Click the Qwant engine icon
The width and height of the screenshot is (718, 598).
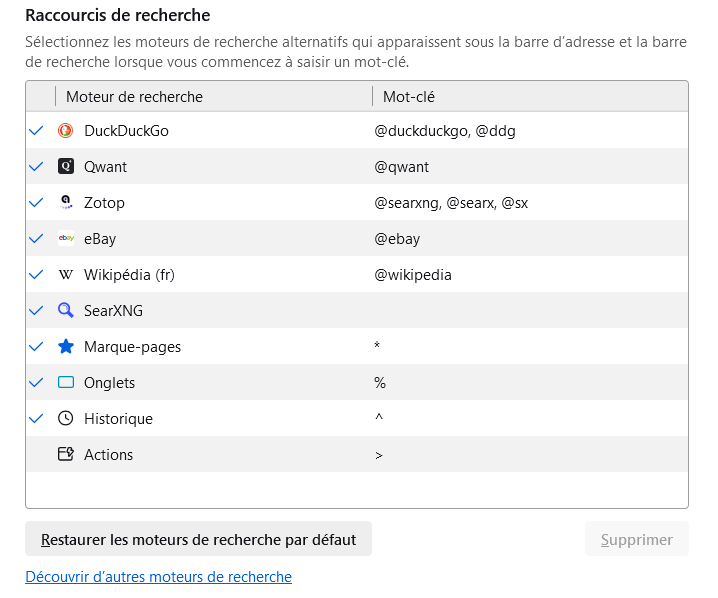pos(66,167)
